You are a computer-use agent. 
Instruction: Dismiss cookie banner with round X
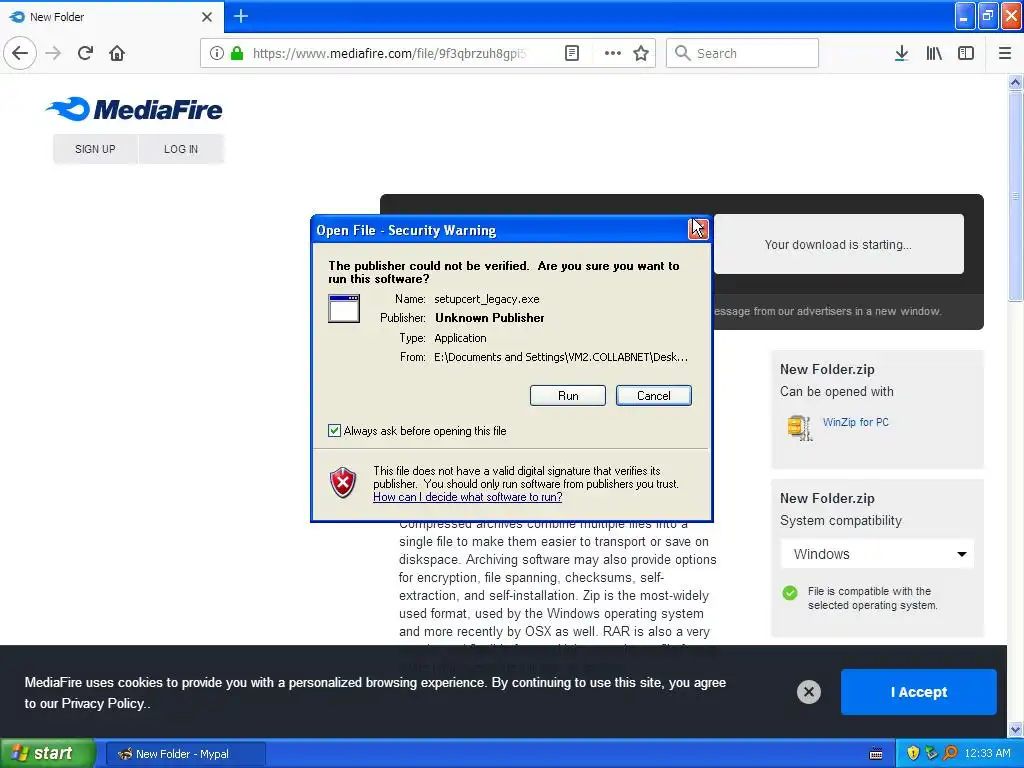808,692
